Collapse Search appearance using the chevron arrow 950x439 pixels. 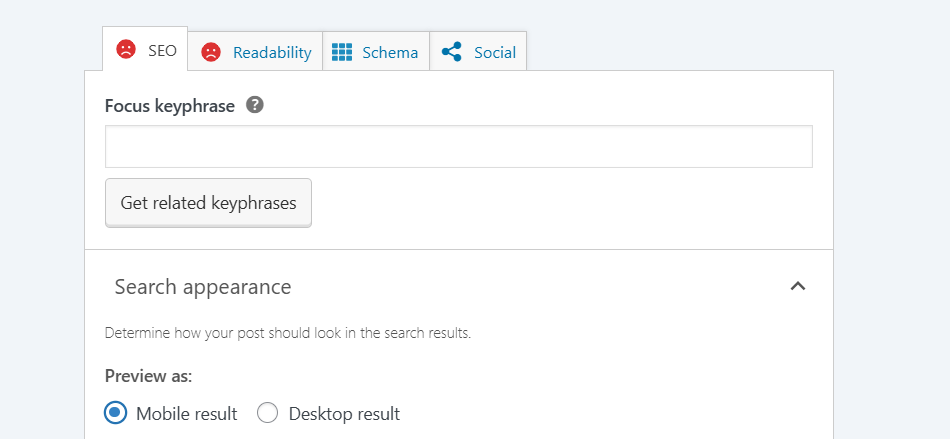(798, 286)
